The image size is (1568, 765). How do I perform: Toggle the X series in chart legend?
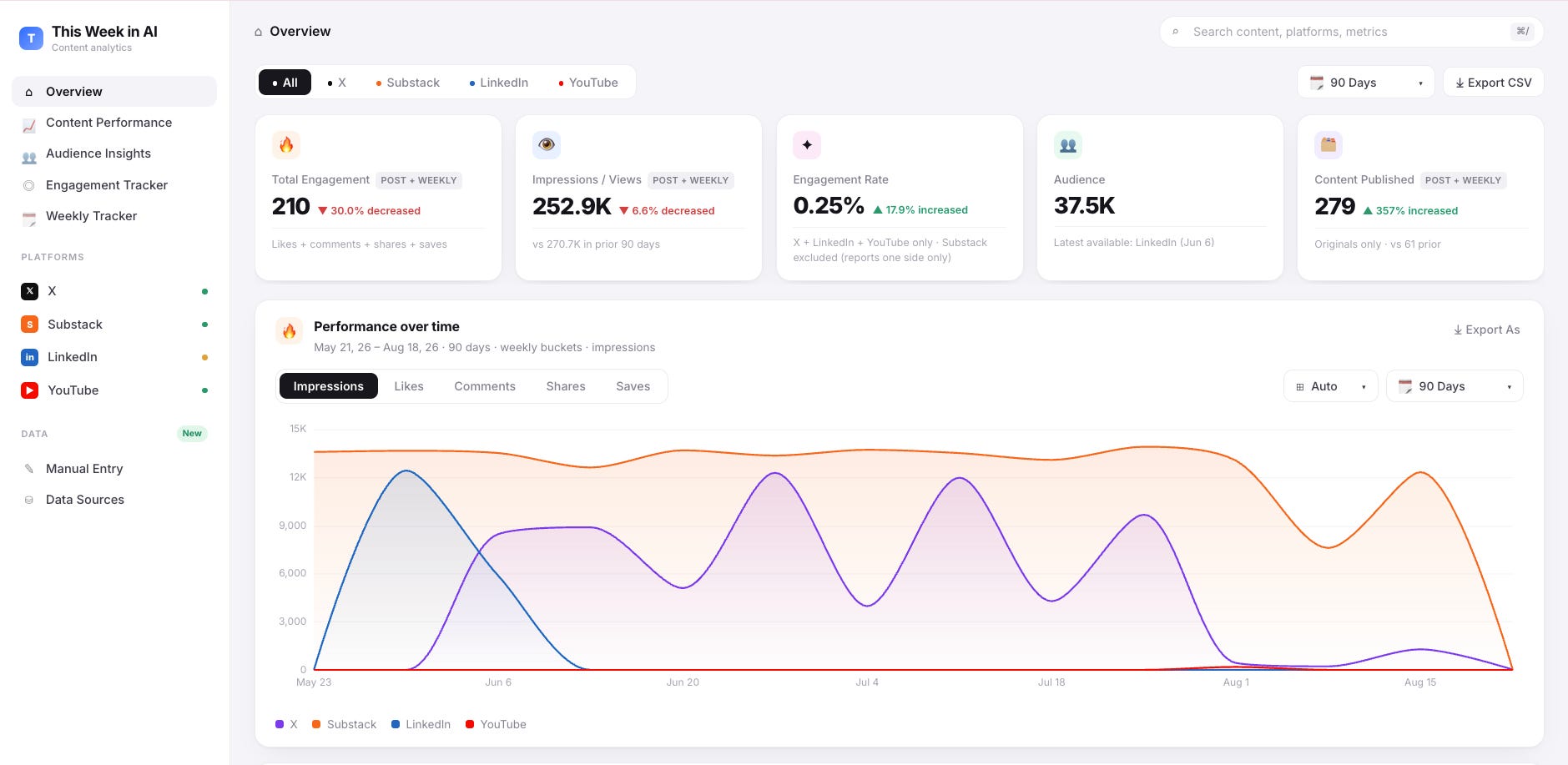click(x=286, y=724)
